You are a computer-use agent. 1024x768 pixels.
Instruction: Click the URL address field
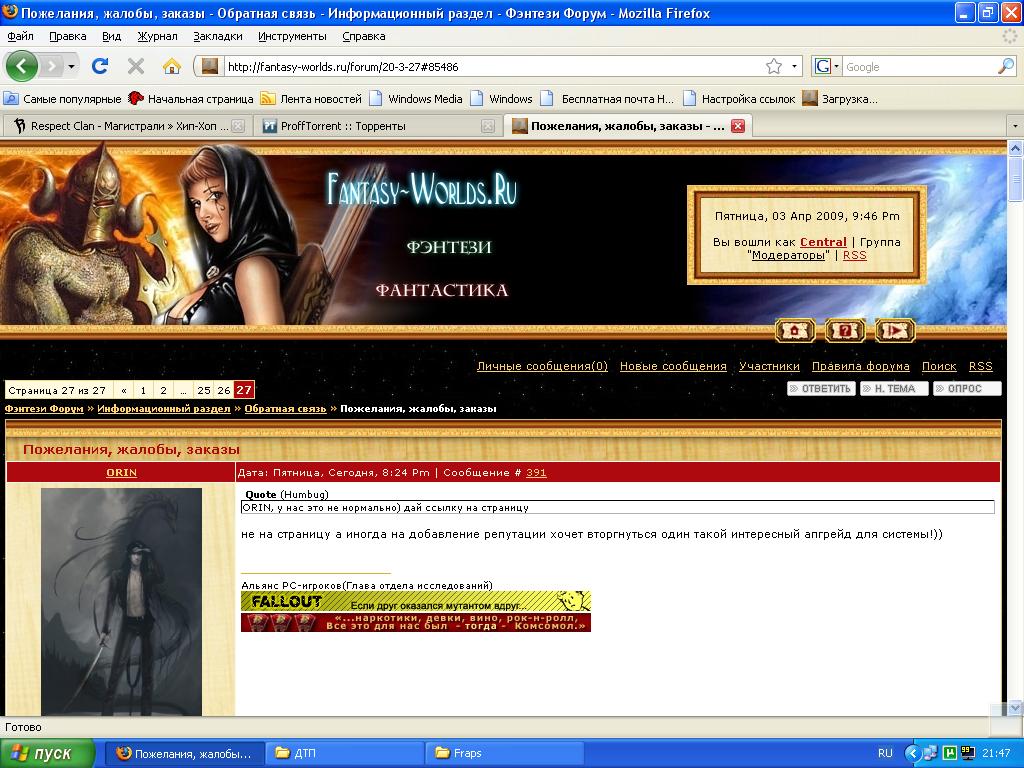click(x=493, y=67)
